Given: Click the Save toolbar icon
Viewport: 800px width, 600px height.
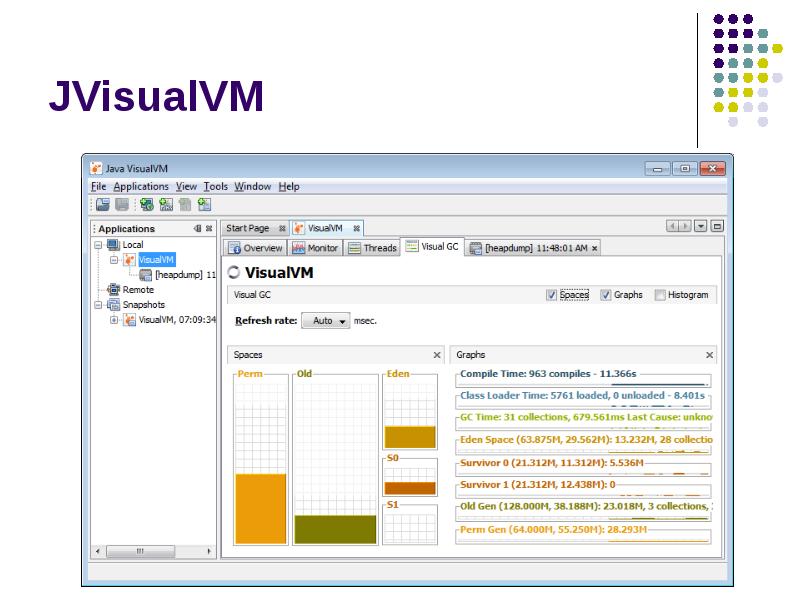Looking at the screenshot, I should point(122,205).
